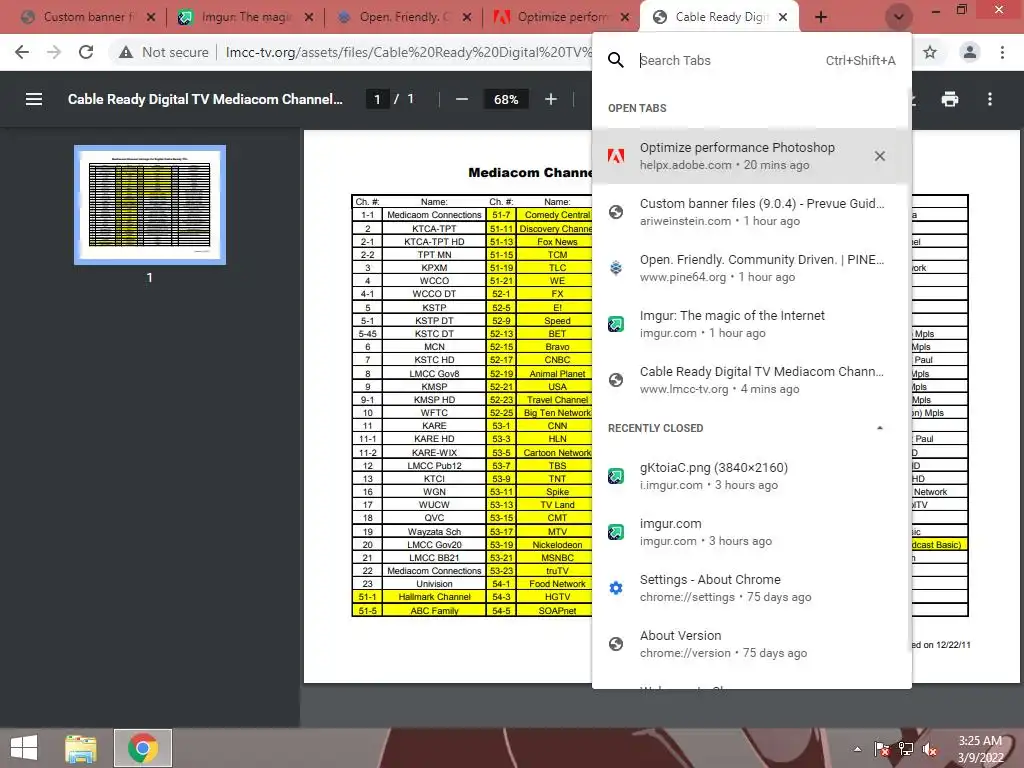Open the Windows Start menu

pyautogui.click(x=24, y=748)
